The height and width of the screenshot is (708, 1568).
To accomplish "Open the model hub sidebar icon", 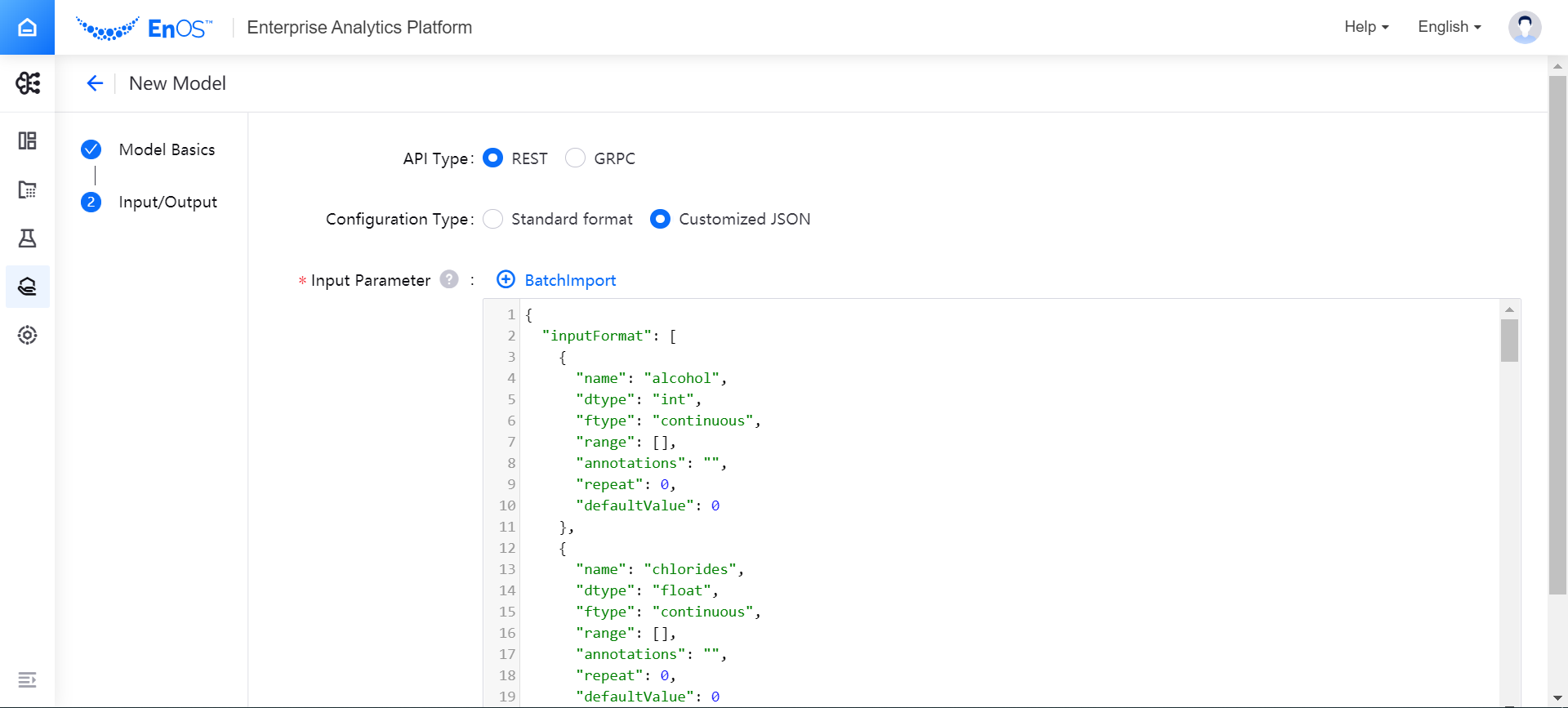I will tap(27, 287).
